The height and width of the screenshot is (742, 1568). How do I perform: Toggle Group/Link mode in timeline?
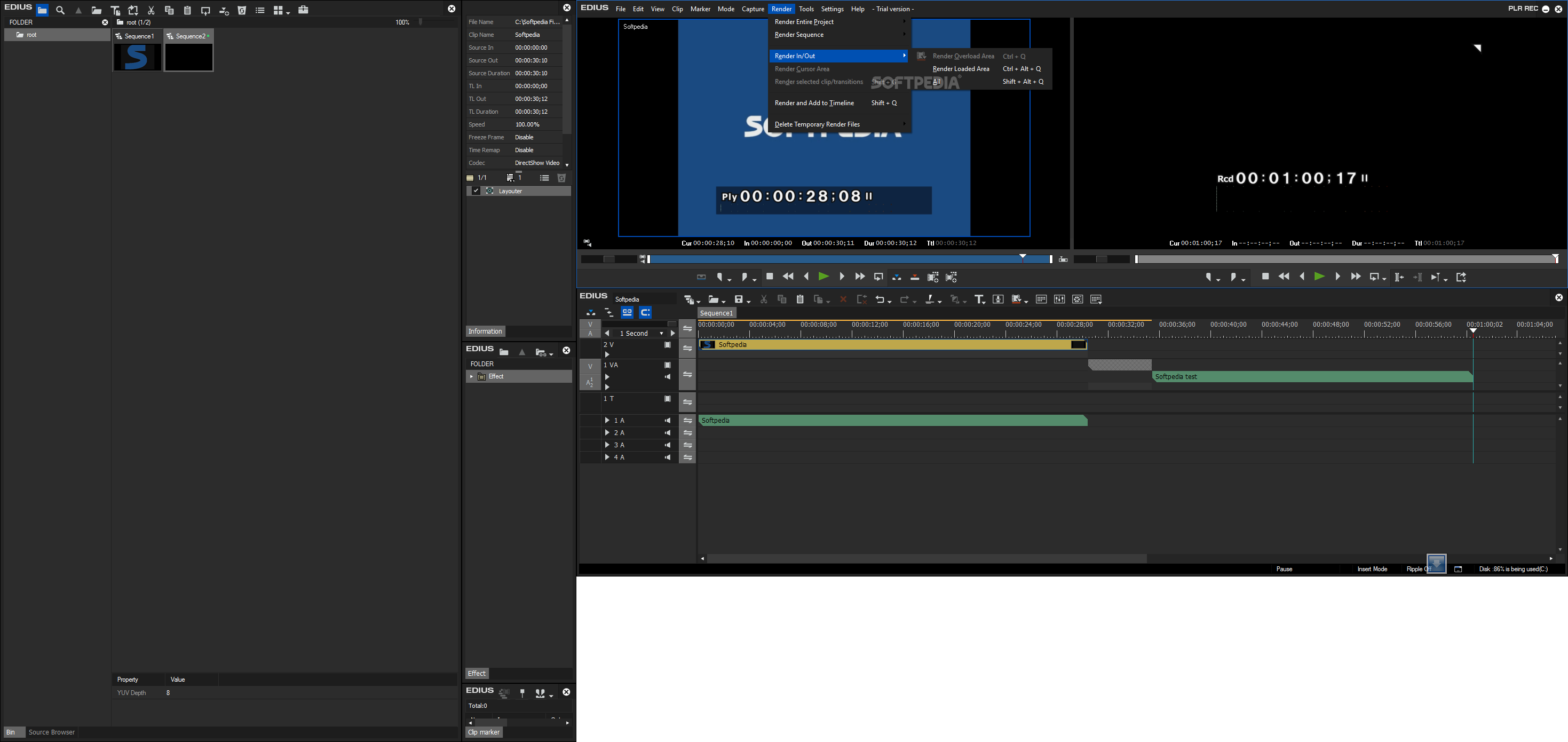(x=627, y=312)
